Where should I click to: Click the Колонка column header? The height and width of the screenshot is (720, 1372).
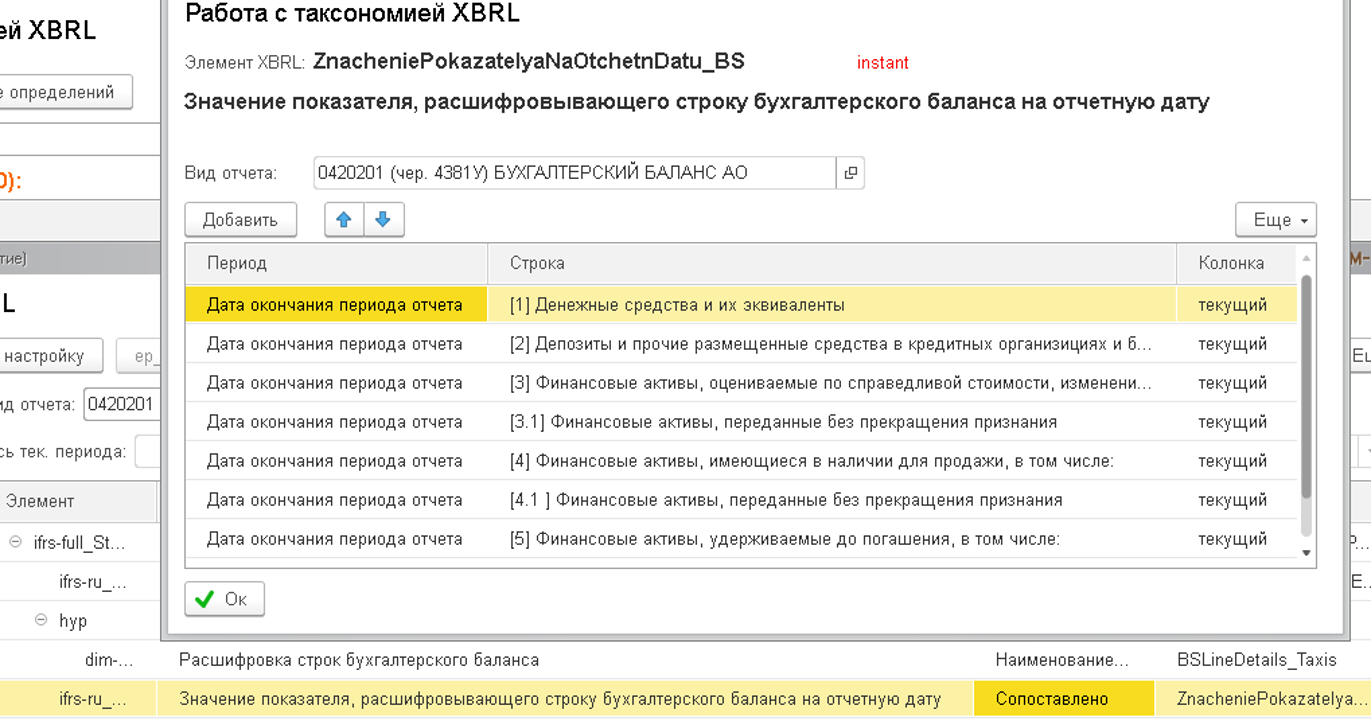(x=1231, y=264)
